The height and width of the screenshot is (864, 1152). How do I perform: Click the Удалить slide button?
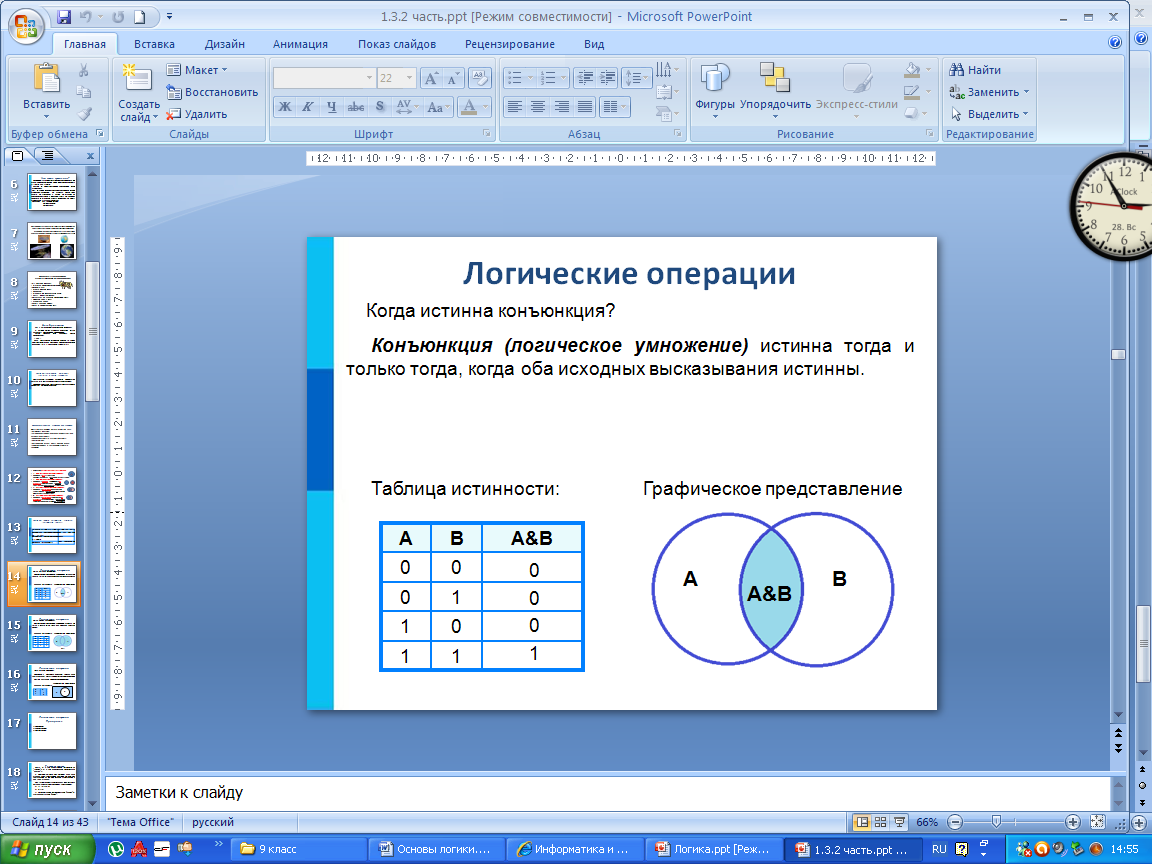click(196, 114)
